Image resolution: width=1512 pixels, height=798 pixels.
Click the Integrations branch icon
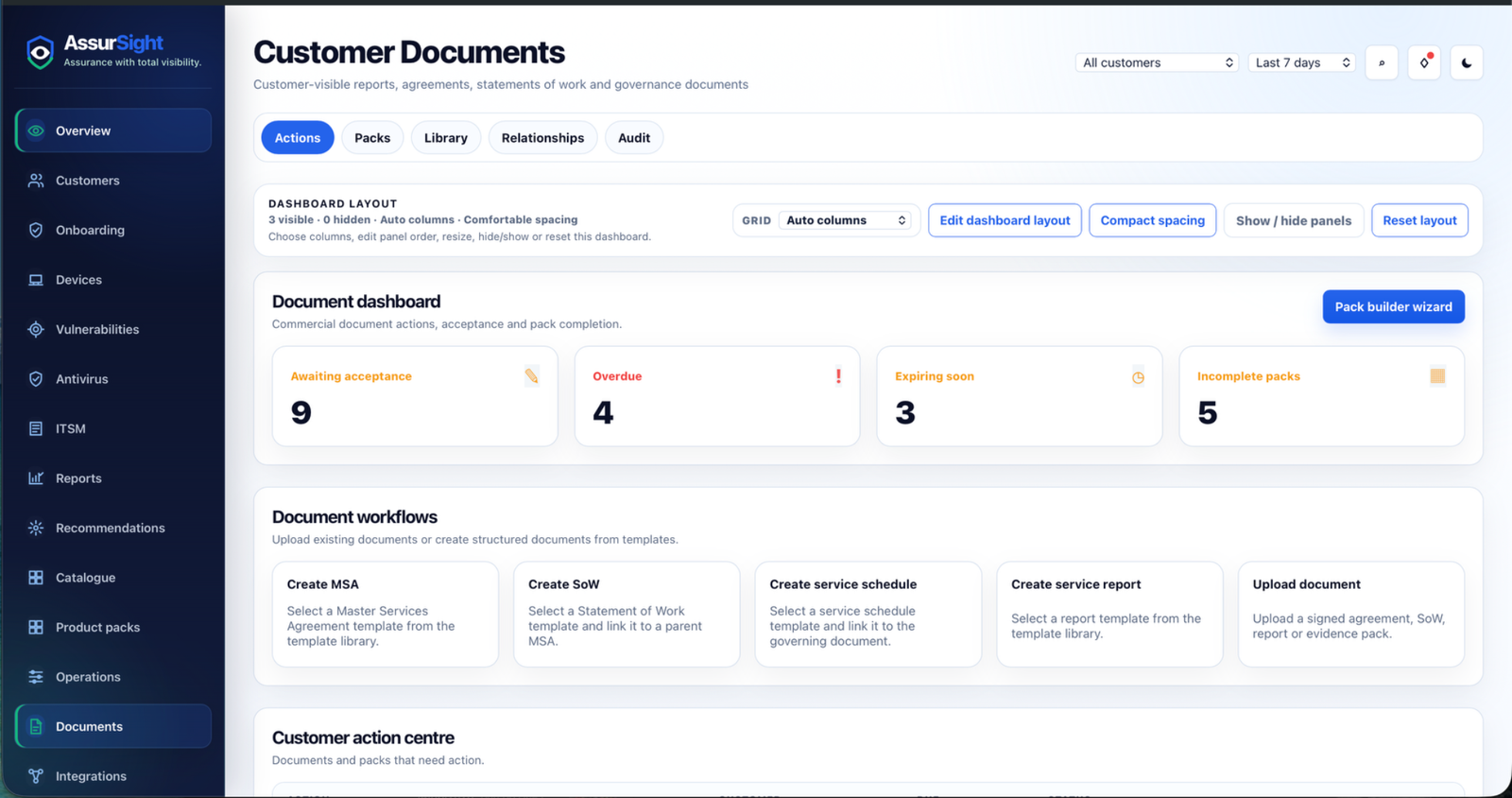[36, 776]
